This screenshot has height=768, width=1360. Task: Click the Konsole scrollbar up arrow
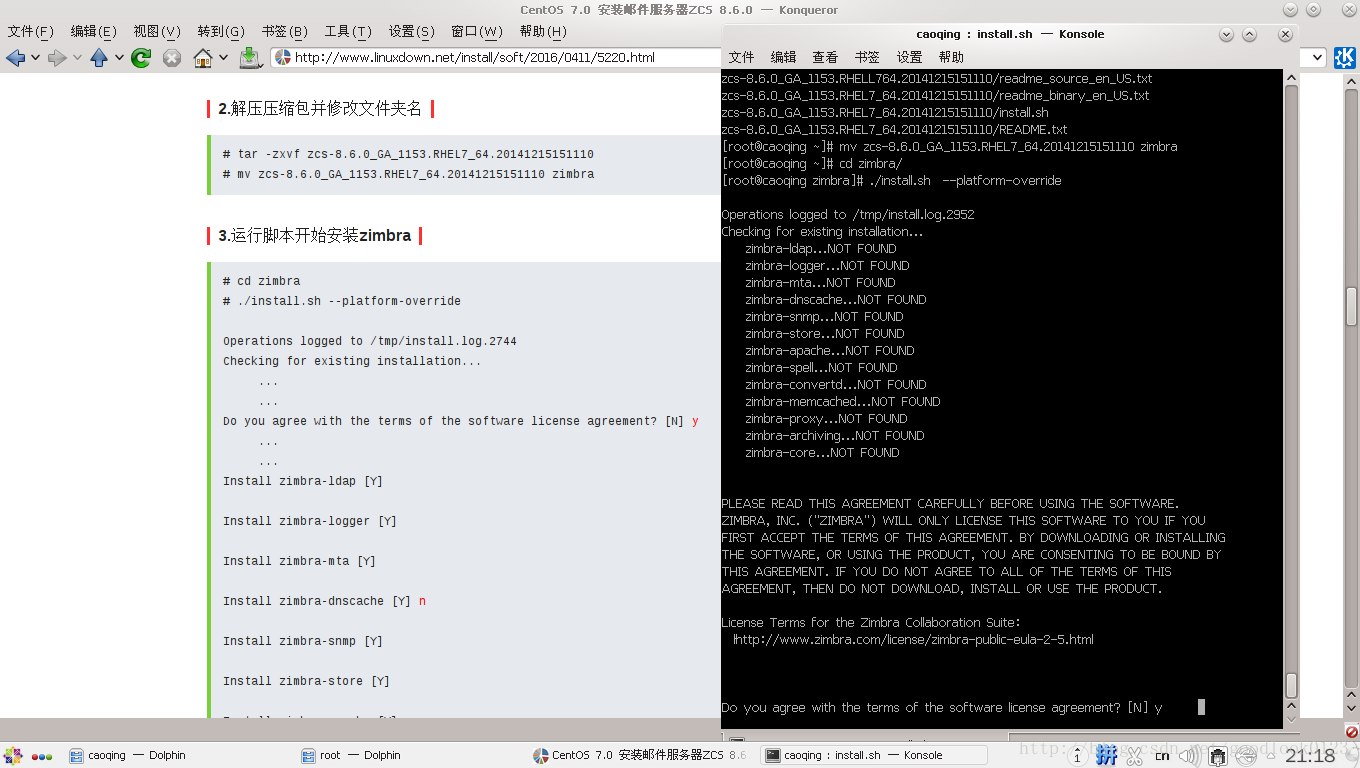[x=1291, y=75]
